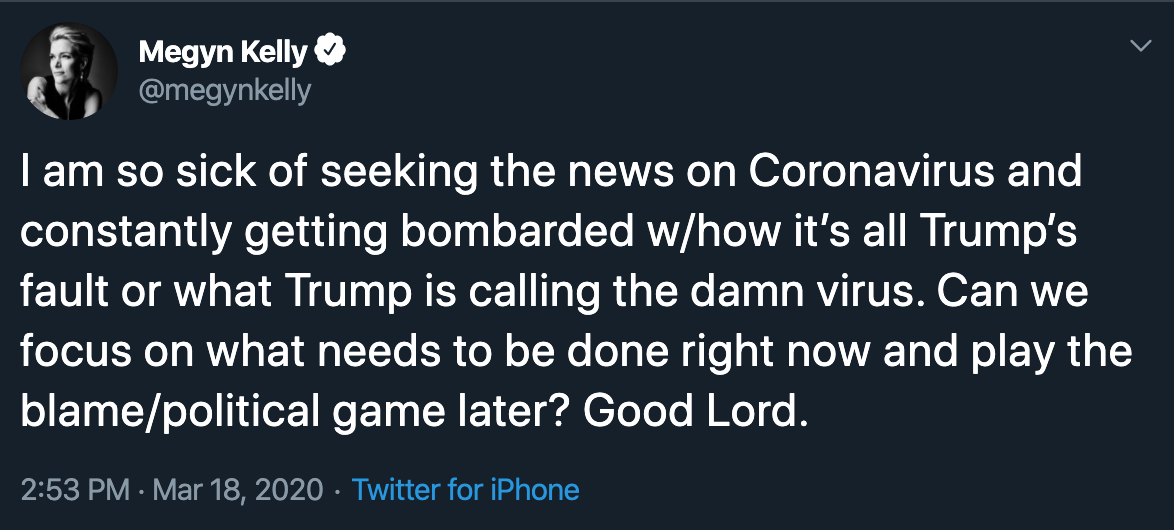Viewport: 1174px width, 530px height.
Task: Click the Mar 18, 2020 date
Action: pyautogui.click(x=239, y=491)
